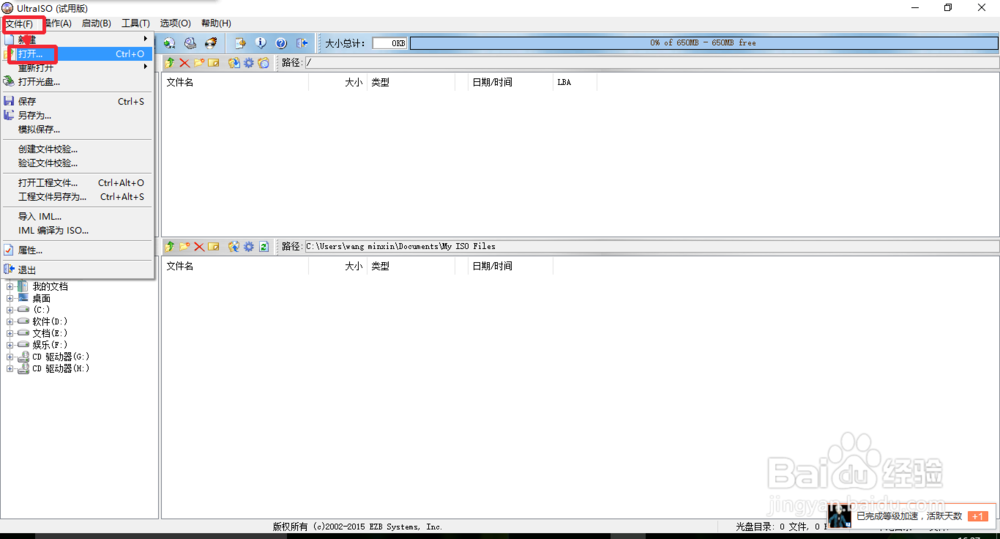Select 打开工程文件... menu entry

point(77,183)
